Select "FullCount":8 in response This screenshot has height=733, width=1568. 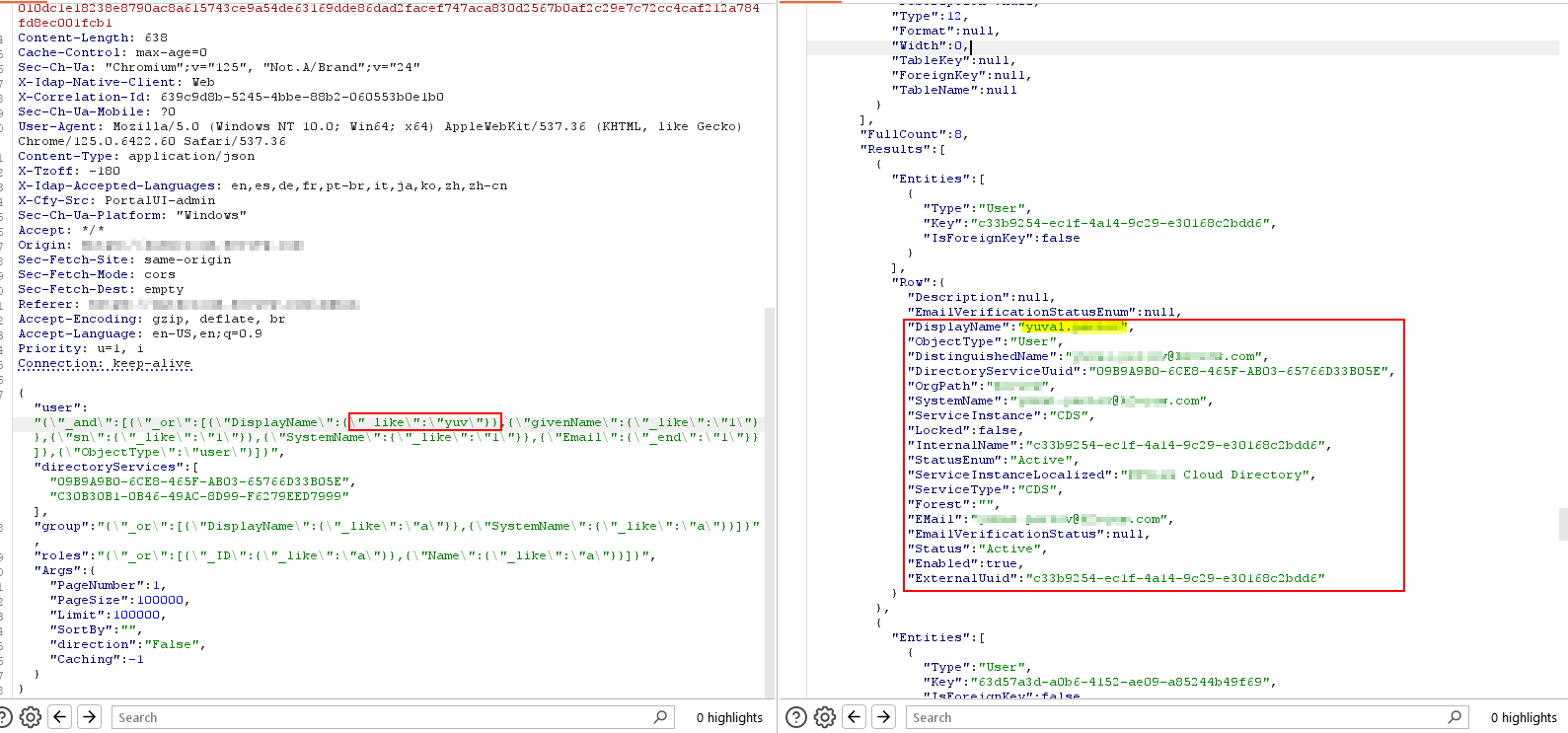coord(915,134)
